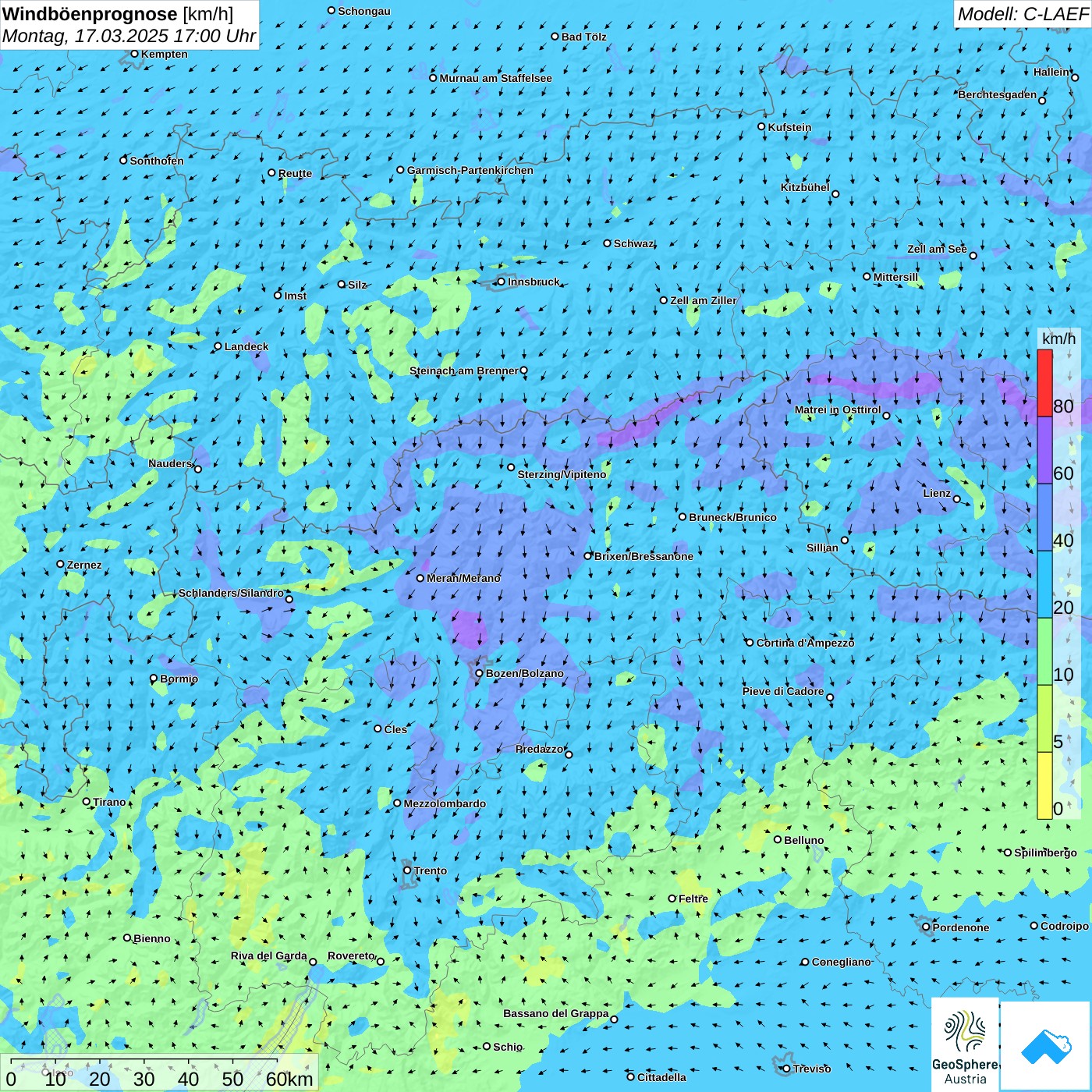Click the 'Bassano del Grappa' label
The width and height of the screenshot is (1092, 1092).
pyautogui.click(x=556, y=1013)
